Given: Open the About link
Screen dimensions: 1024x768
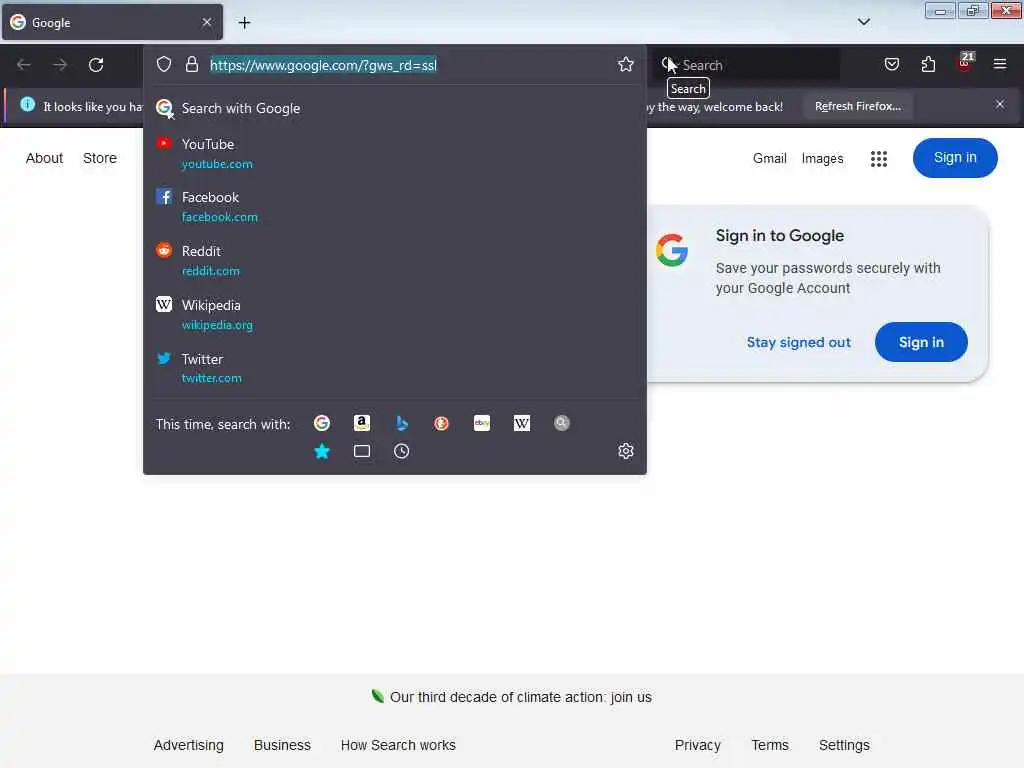Looking at the screenshot, I should pyautogui.click(x=44, y=158).
